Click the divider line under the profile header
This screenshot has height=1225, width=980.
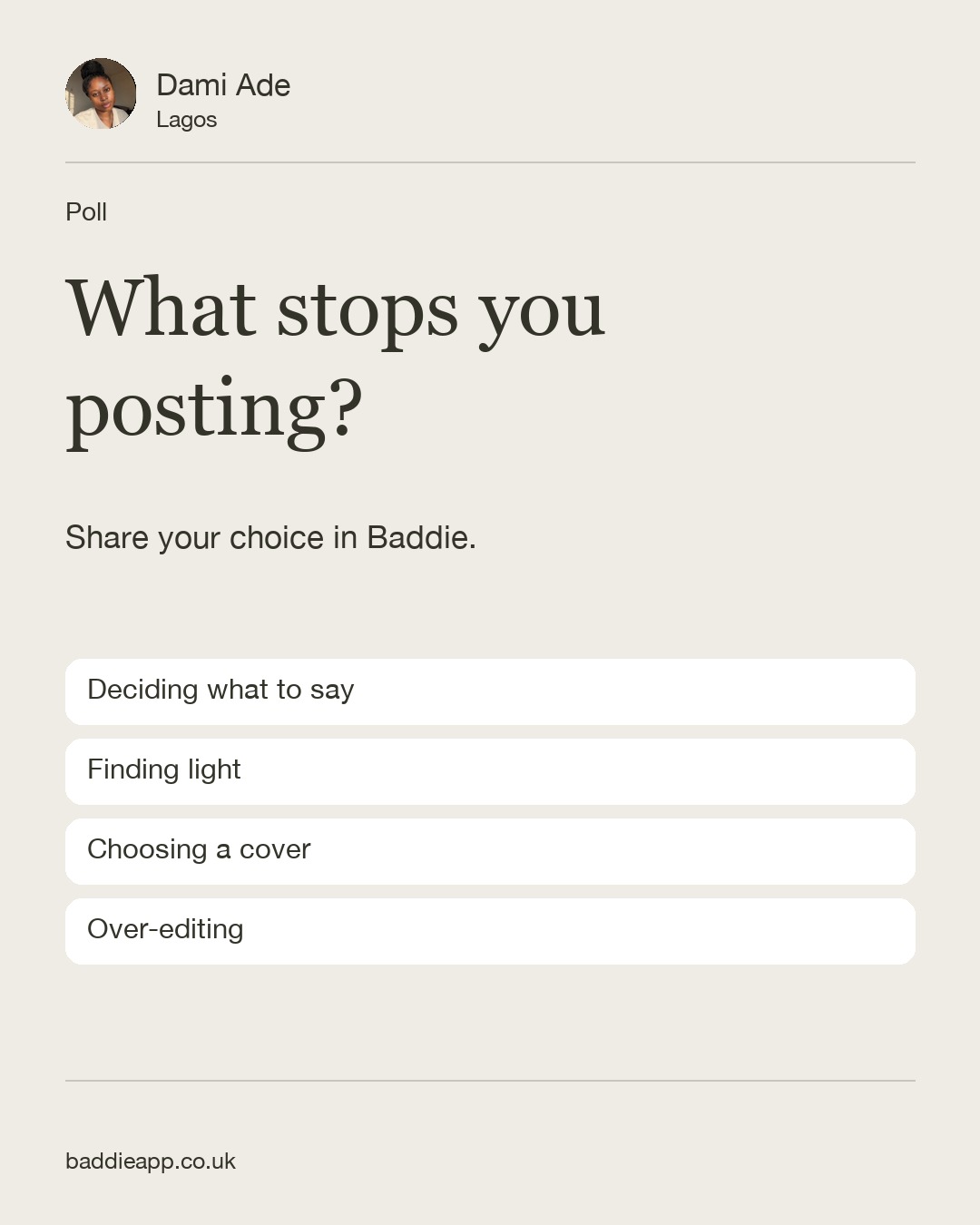pyautogui.click(x=490, y=162)
